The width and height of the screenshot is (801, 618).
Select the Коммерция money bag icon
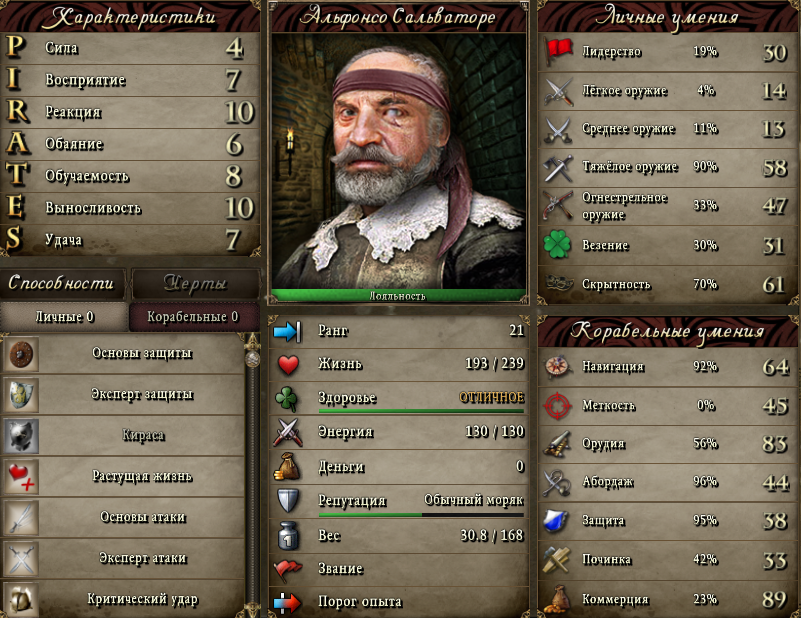(557, 599)
